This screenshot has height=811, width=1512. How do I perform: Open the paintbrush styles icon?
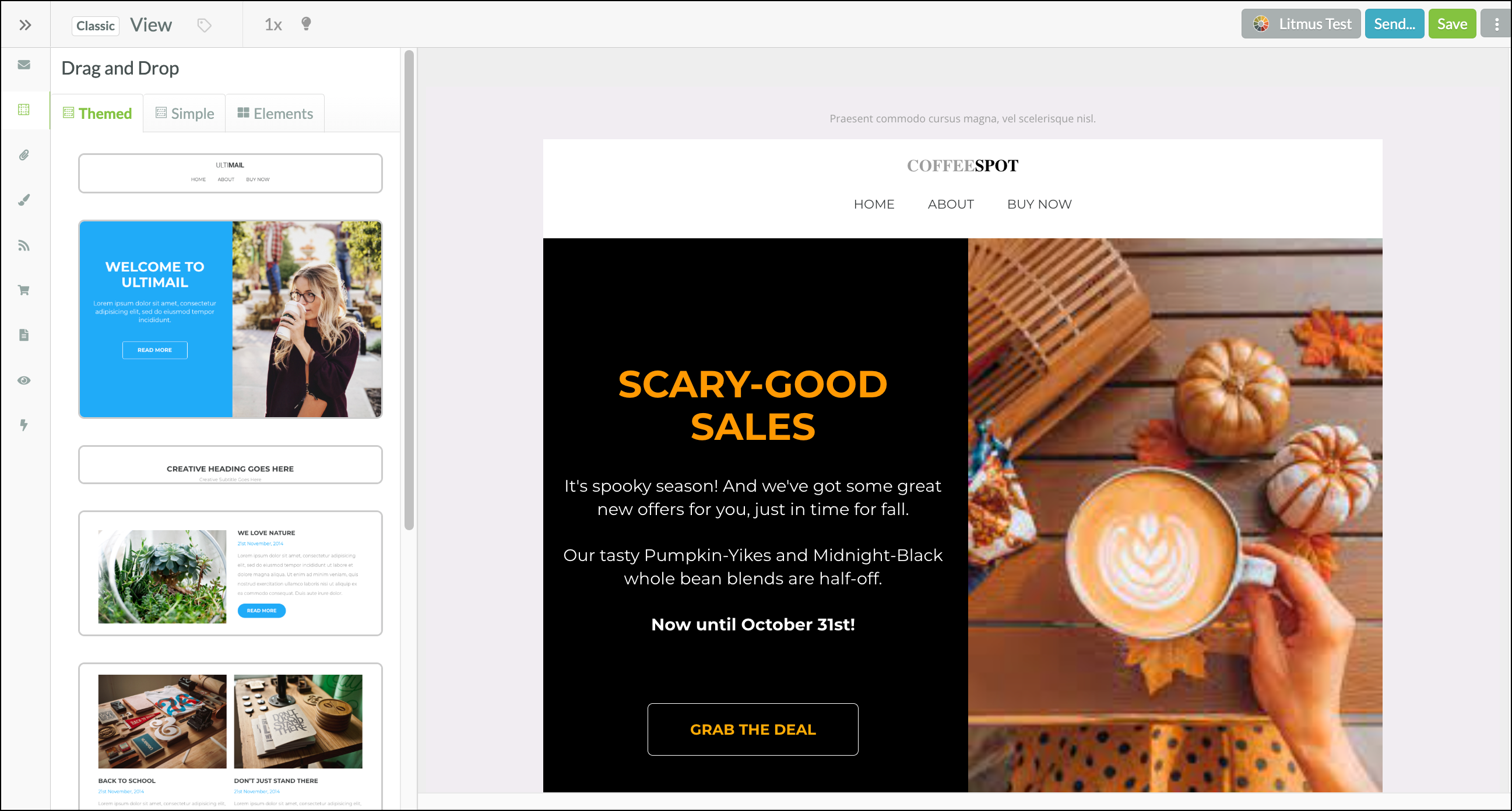coord(24,200)
